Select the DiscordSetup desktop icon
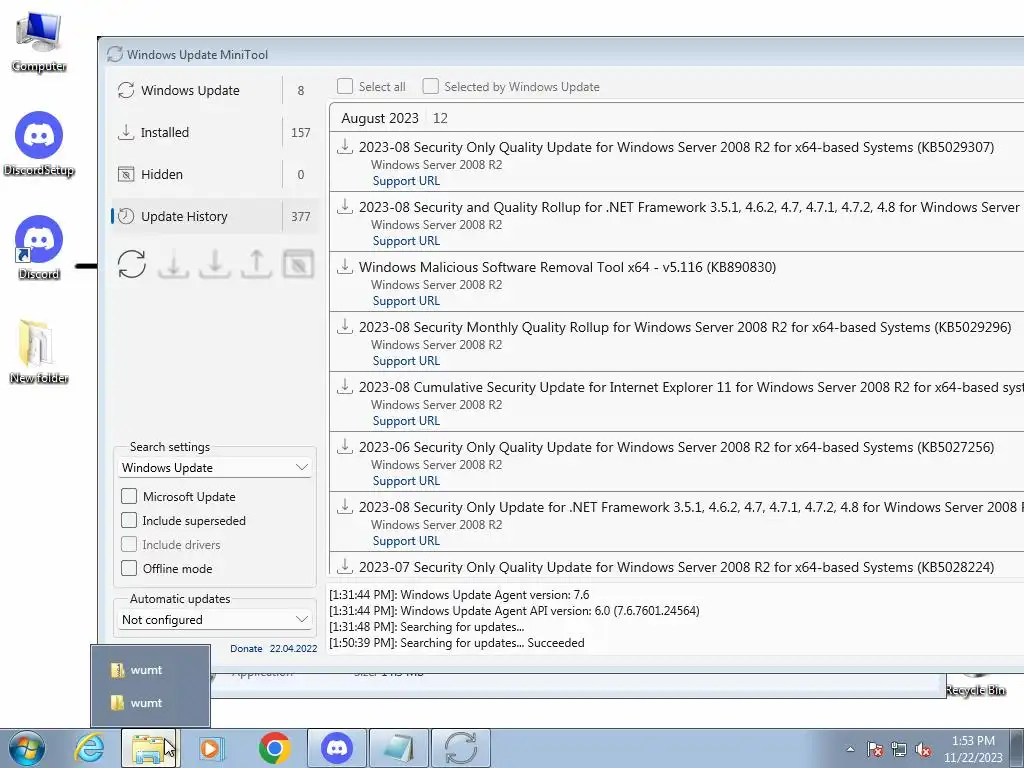The image size is (1024, 768). pyautogui.click(x=39, y=144)
